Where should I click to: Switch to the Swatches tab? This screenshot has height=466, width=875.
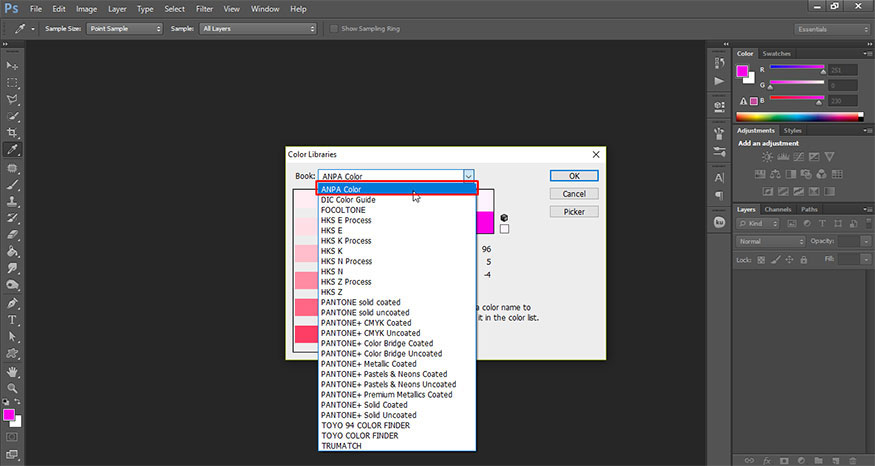[x=776, y=53]
